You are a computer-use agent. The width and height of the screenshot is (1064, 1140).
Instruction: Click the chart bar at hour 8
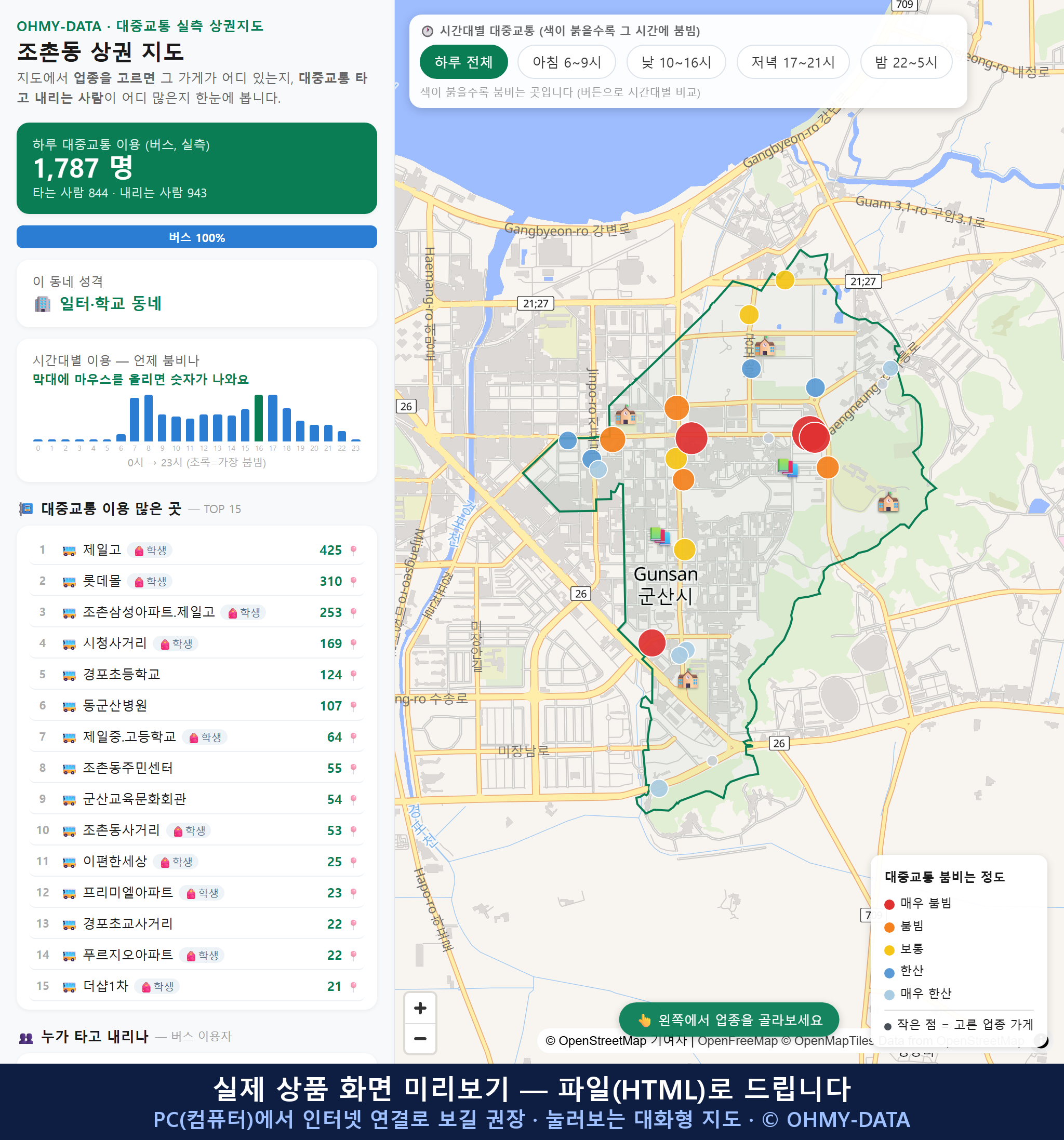[149, 418]
